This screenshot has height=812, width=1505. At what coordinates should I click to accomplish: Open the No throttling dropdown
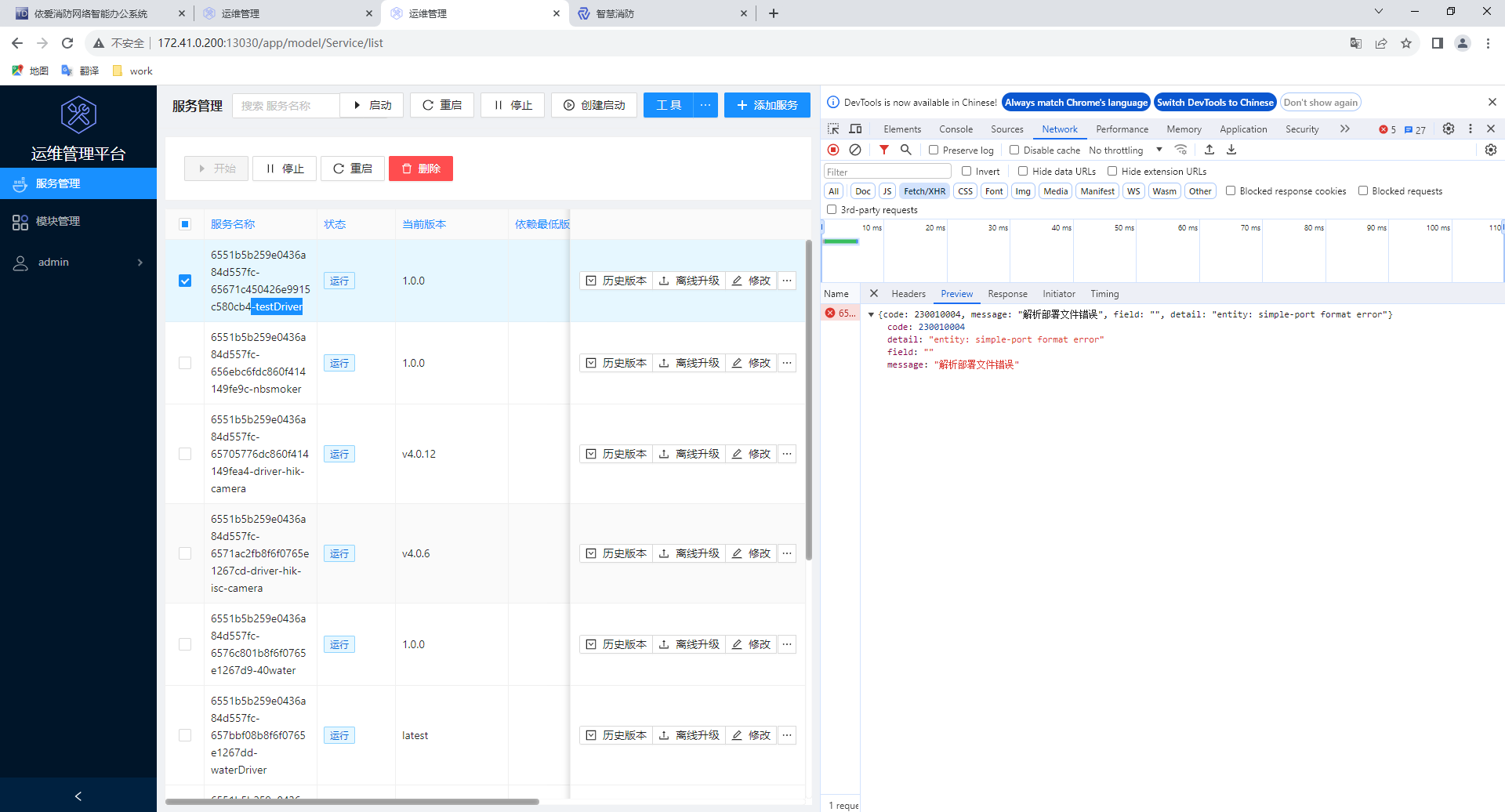pos(1126,150)
